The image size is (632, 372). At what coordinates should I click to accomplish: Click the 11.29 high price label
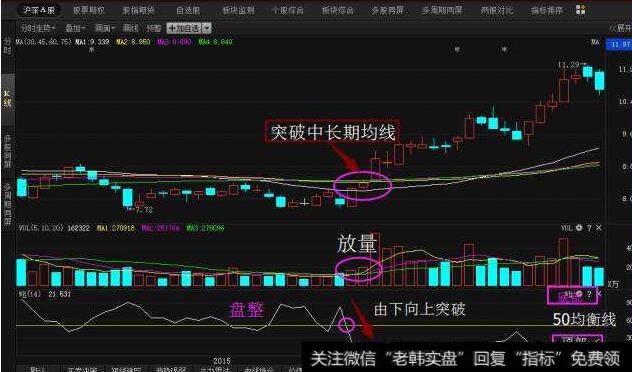coord(569,64)
